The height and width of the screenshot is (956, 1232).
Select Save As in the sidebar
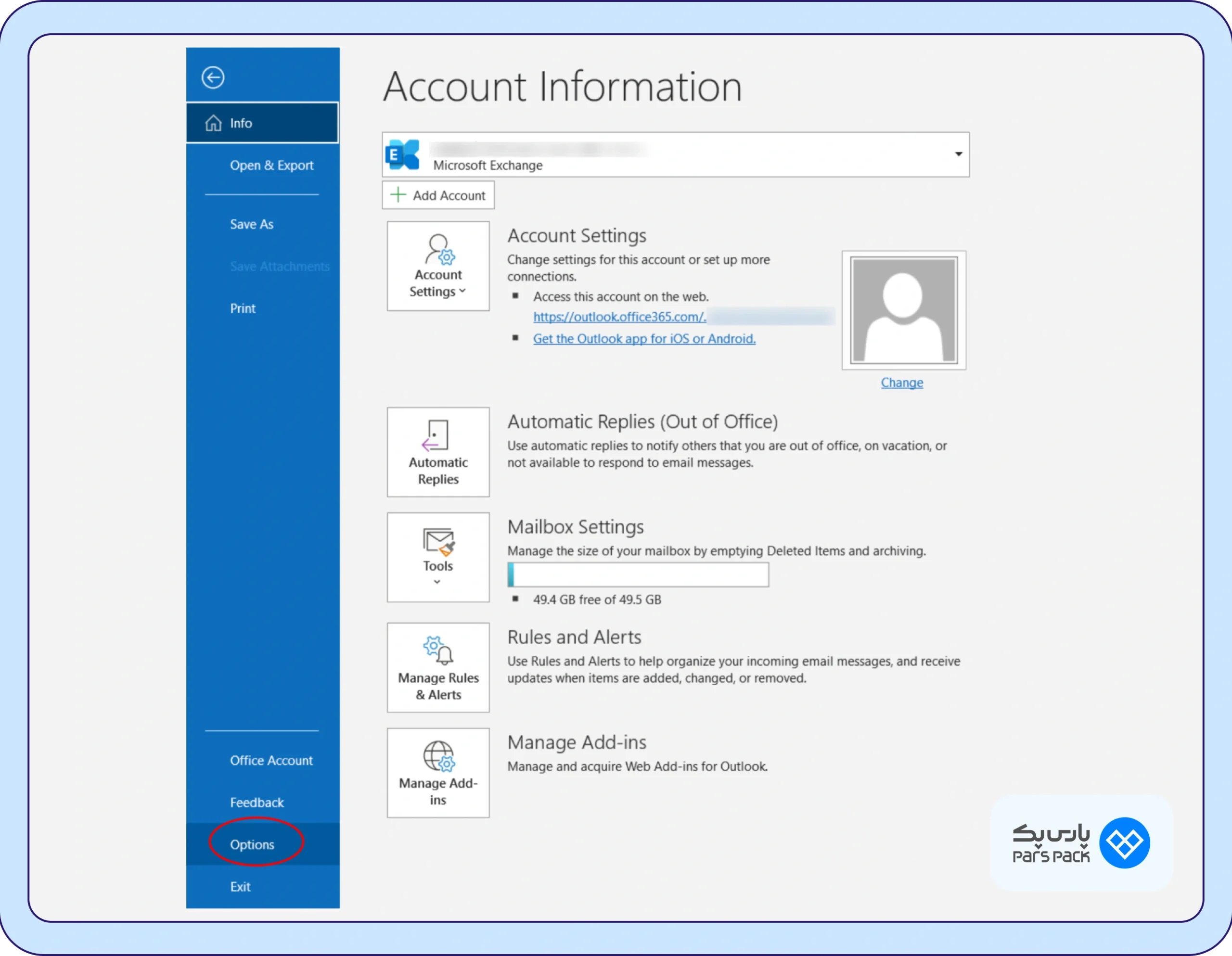coord(252,224)
